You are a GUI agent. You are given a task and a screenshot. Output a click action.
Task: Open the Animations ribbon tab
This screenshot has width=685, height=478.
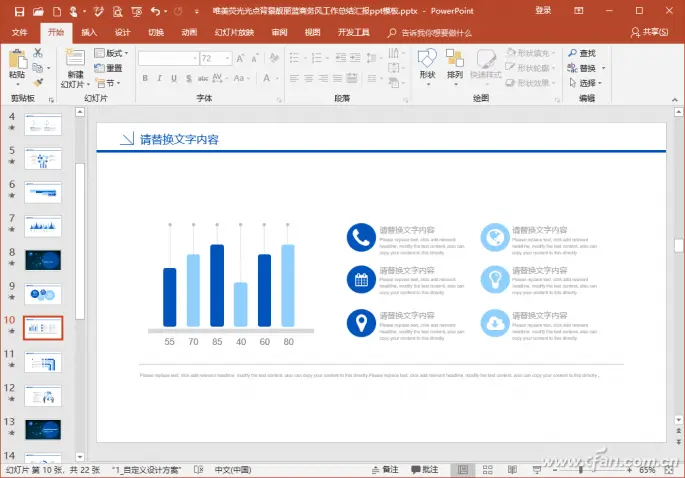[x=189, y=32]
